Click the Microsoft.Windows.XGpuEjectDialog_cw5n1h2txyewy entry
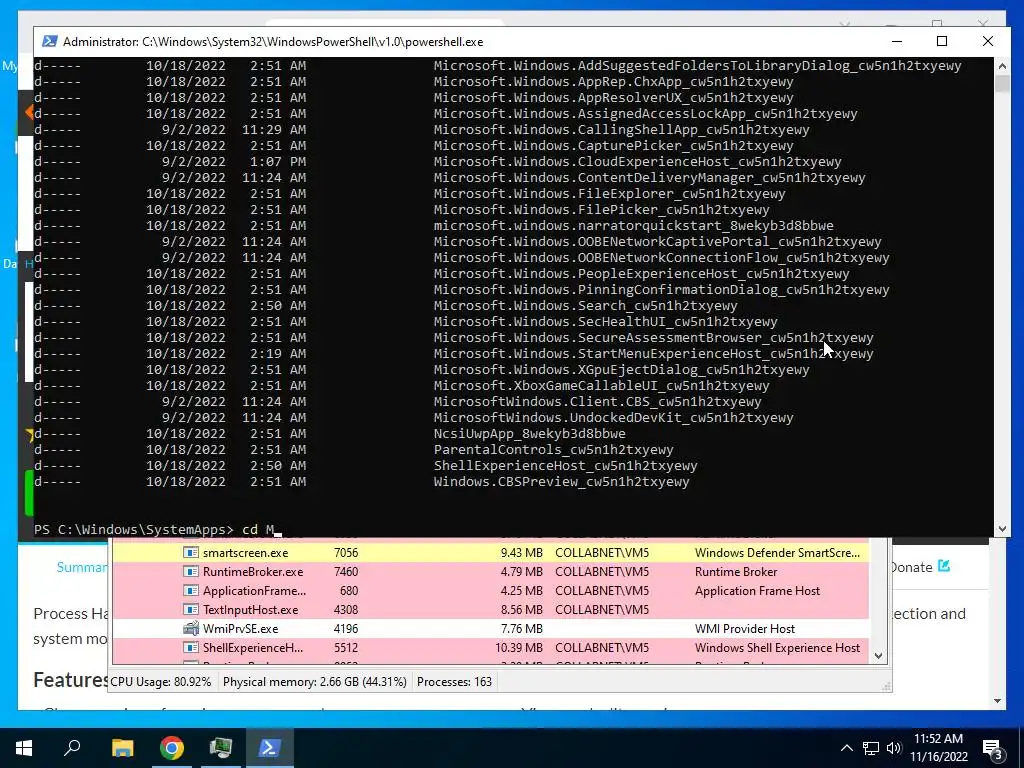The height and width of the screenshot is (768, 1024). click(622, 370)
